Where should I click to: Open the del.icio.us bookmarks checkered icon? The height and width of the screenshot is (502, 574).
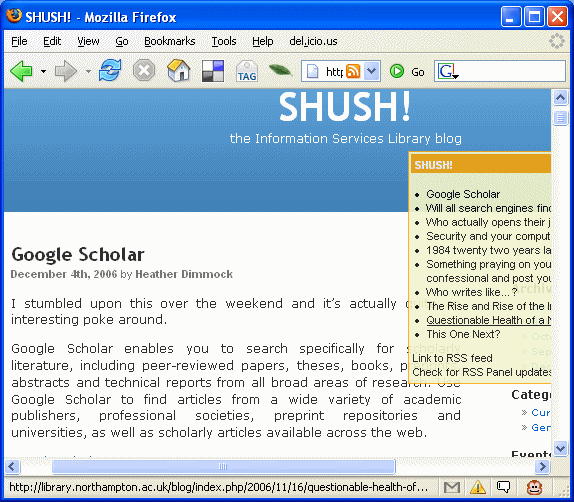[x=213, y=71]
